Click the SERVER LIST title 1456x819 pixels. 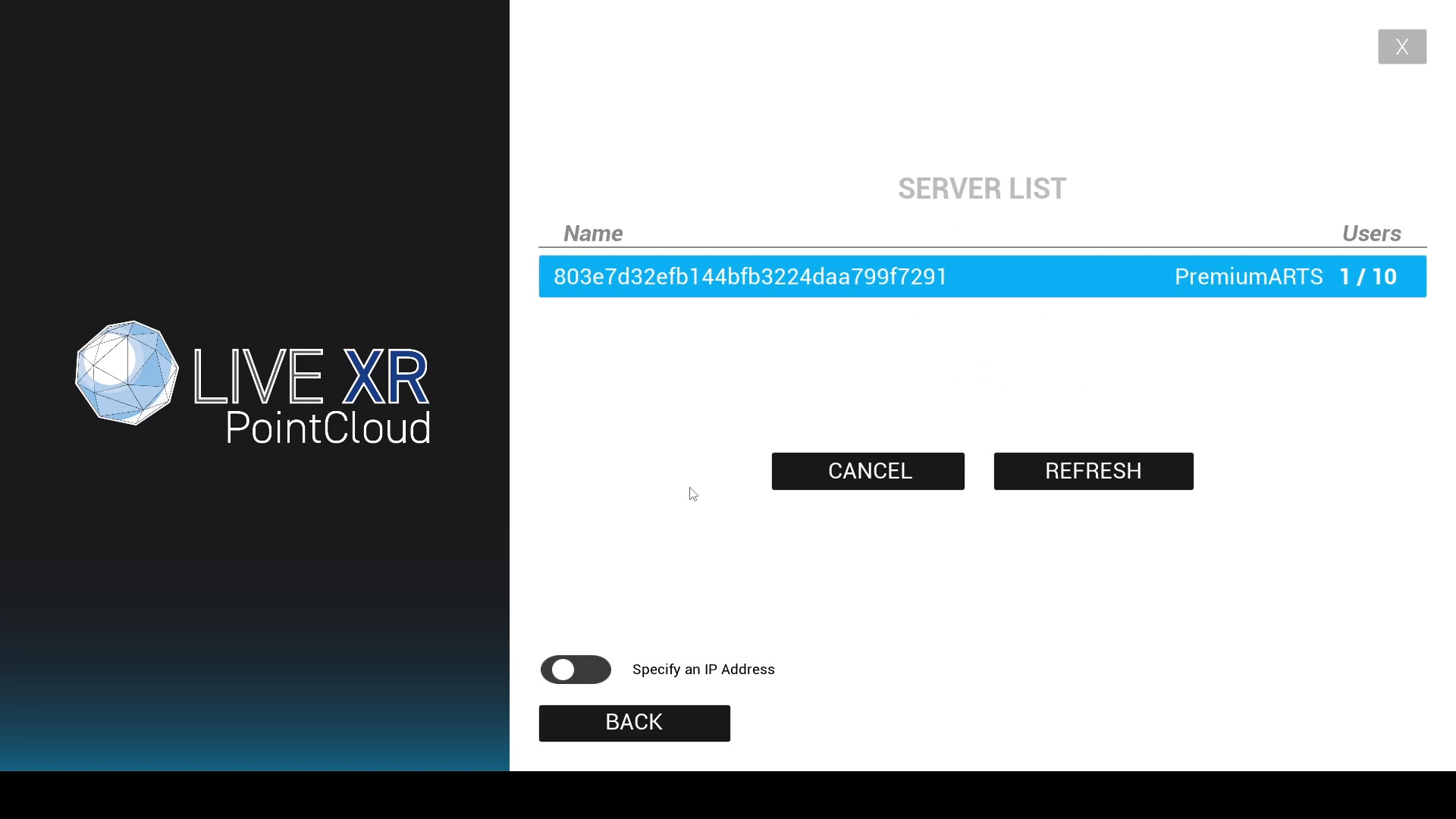point(982,189)
